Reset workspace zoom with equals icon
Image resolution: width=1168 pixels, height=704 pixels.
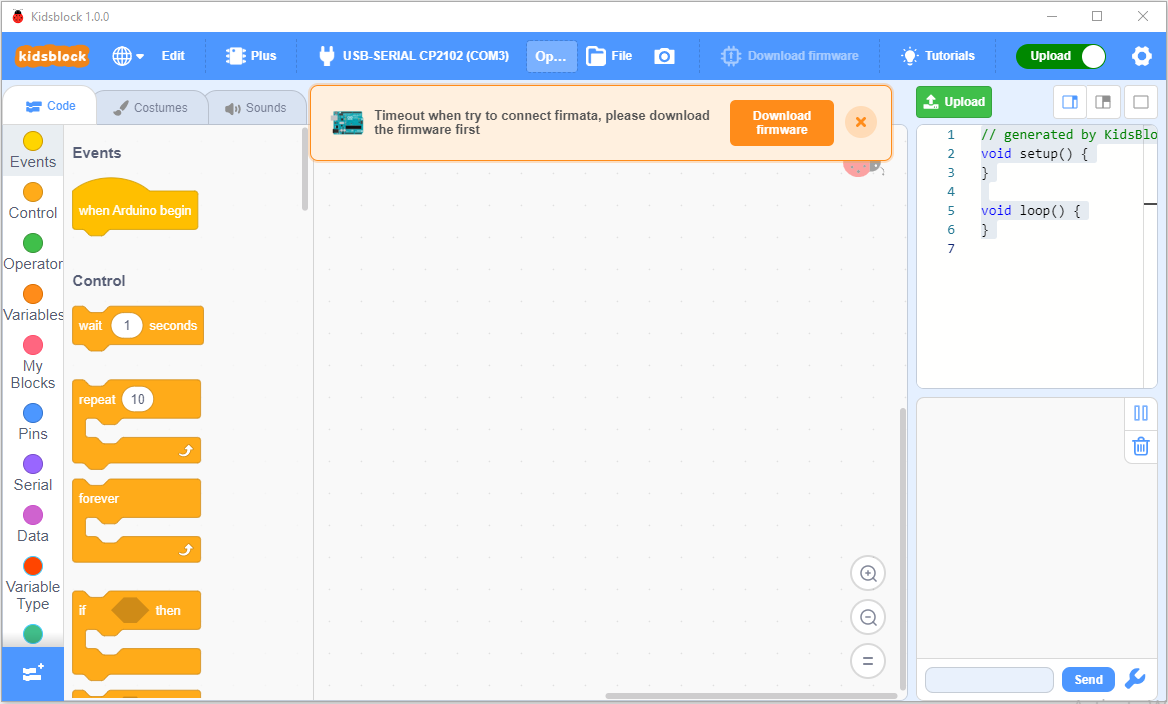(868, 660)
